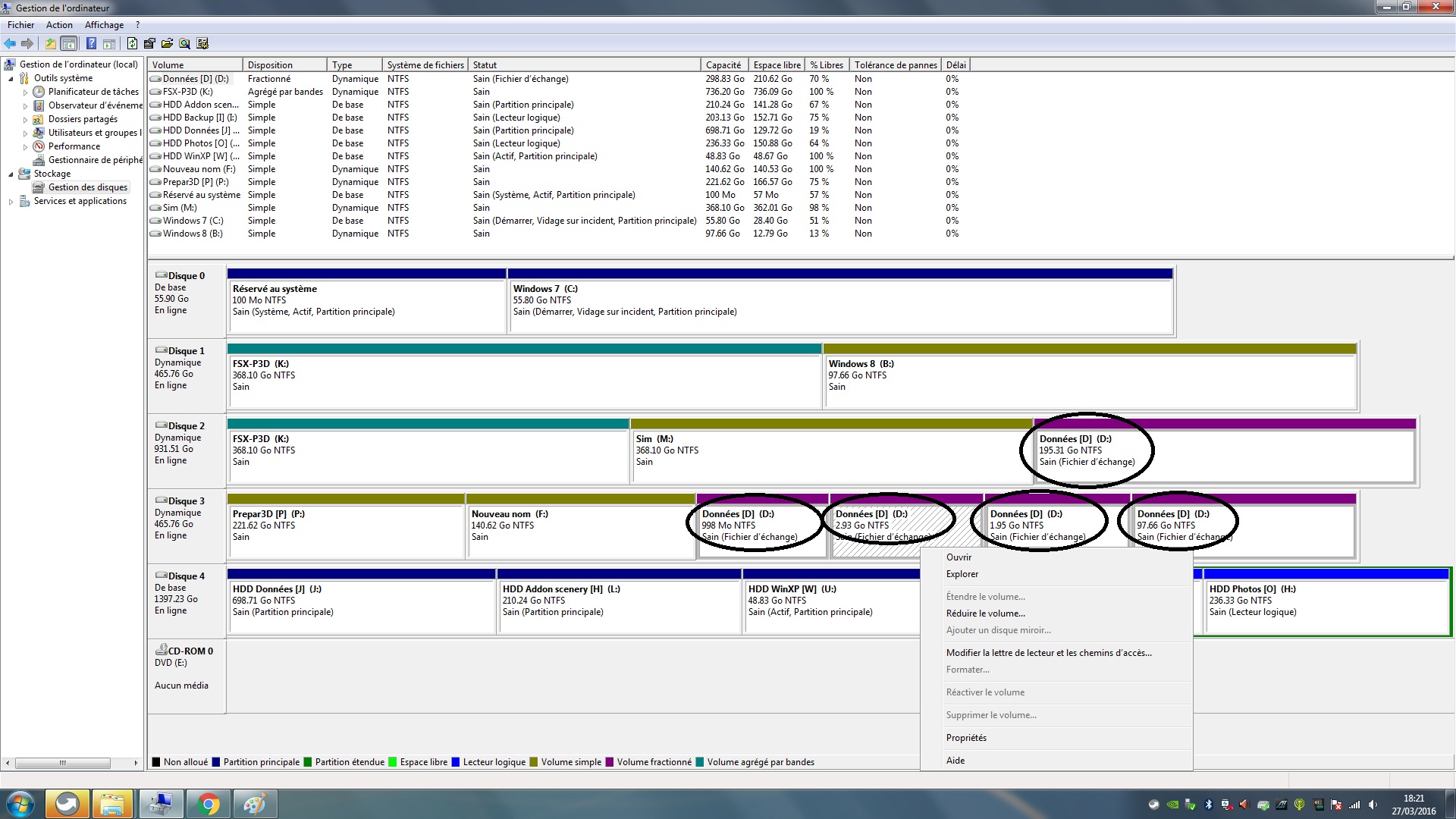Sort by the Espace libre column header
The image size is (1456, 819).
(777, 65)
